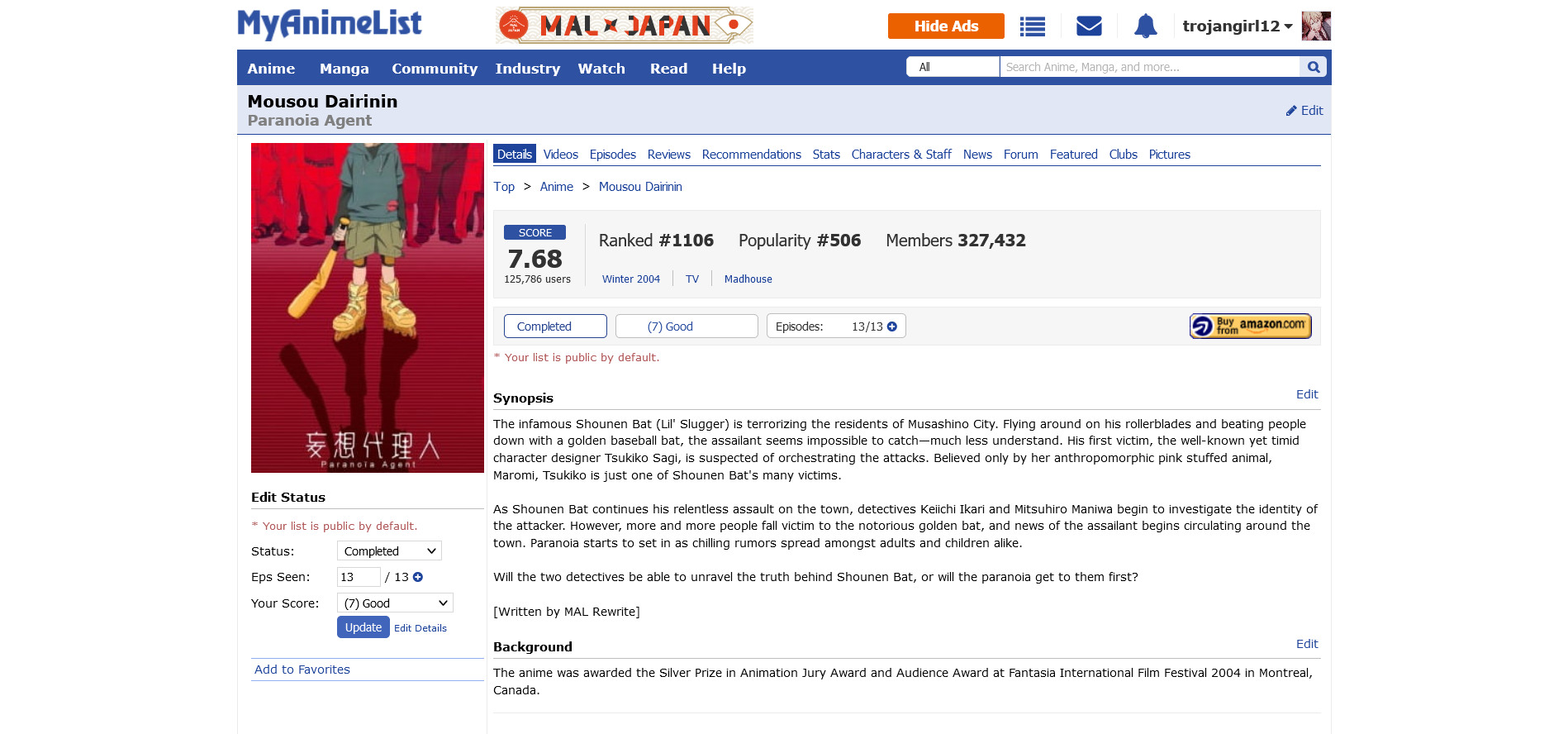Click the Ranked #1106 text
Screen dimensions: 1568x734
coord(656,241)
